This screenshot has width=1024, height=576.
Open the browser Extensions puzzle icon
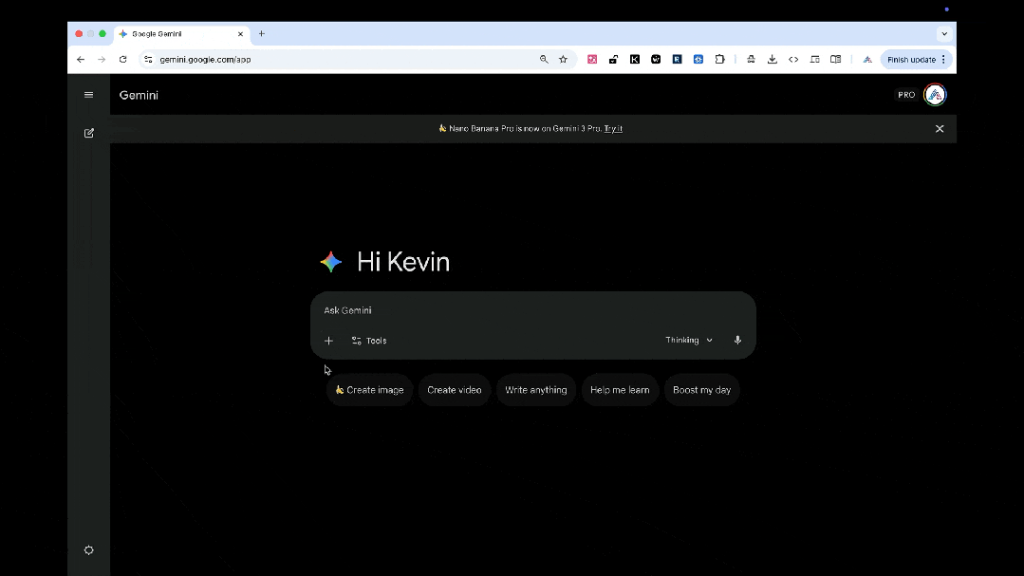pos(719,60)
